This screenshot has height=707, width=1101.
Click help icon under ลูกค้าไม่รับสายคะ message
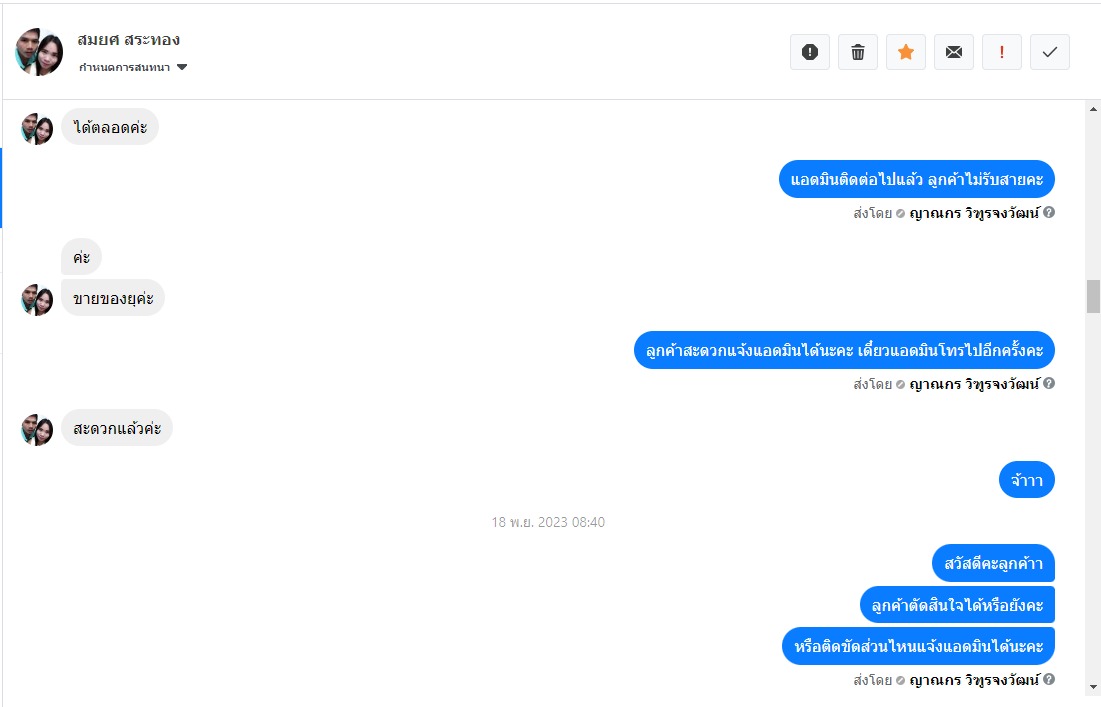click(1048, 212)
